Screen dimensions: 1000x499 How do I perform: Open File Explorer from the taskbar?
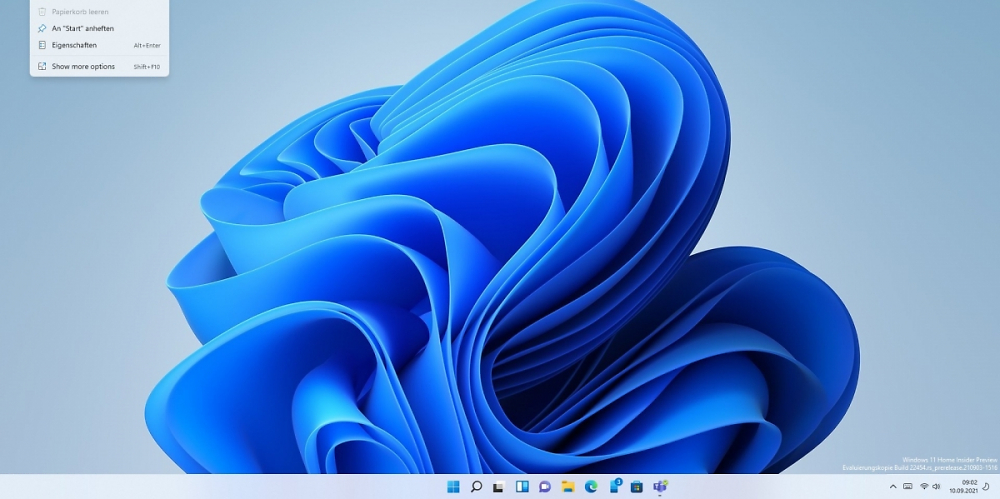[568, 487]
